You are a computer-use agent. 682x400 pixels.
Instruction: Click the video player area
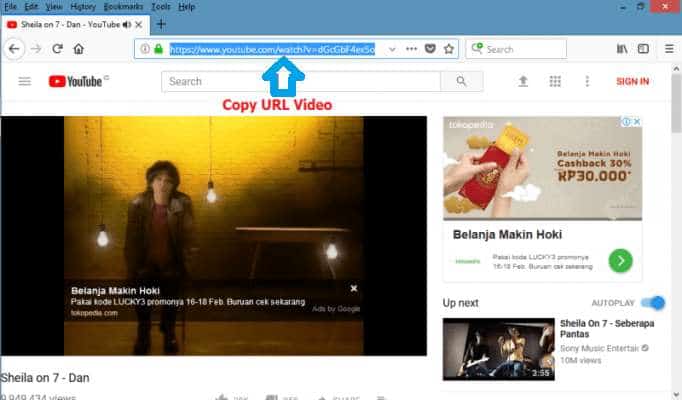(214, 236)
